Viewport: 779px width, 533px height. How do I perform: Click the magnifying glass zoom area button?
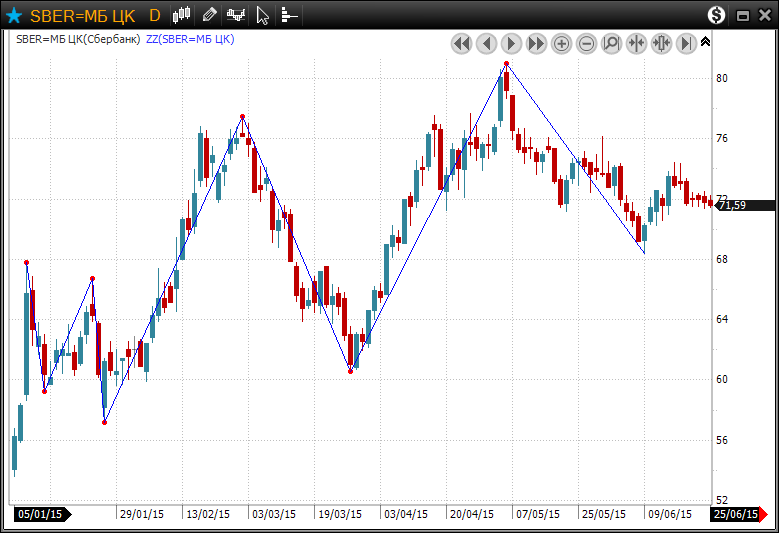pos(611,43)
